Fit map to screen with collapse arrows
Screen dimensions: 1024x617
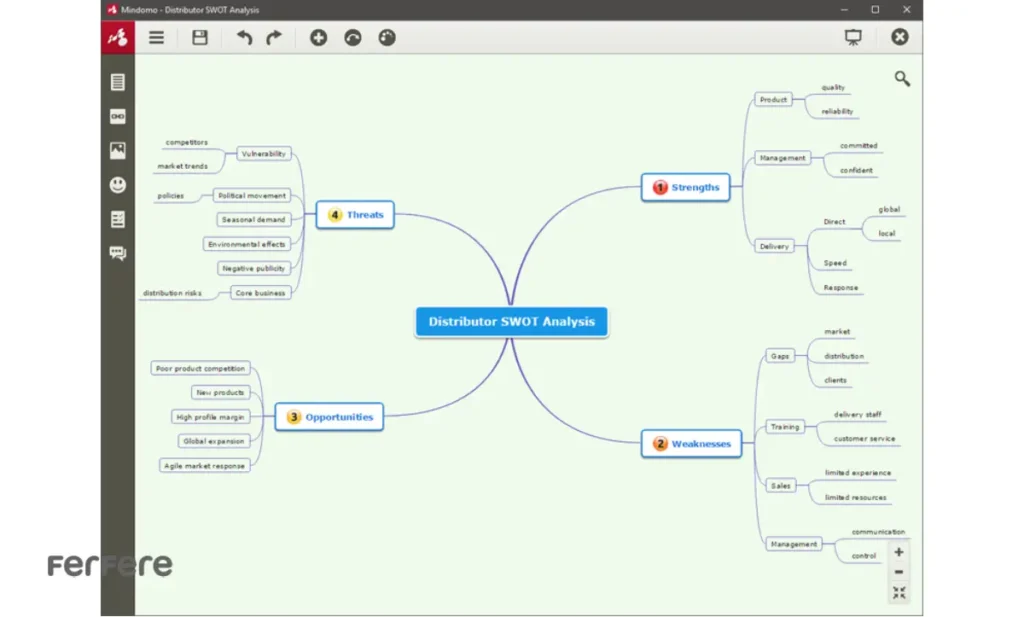pyautogui.click(x=899, y=593)
